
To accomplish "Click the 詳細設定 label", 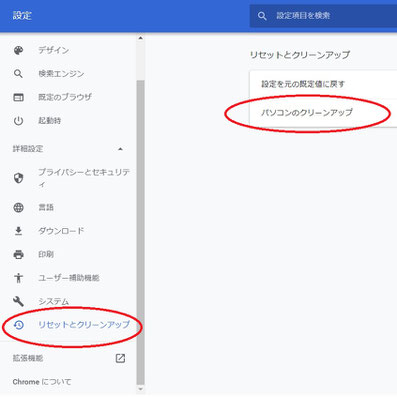I will [28, 149].
